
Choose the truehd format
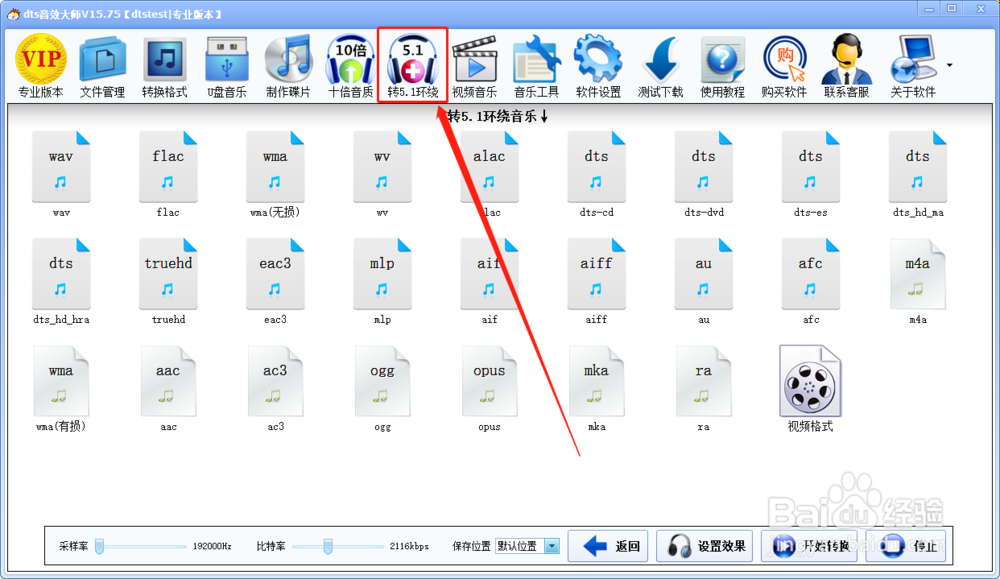[x=168, y=282]
